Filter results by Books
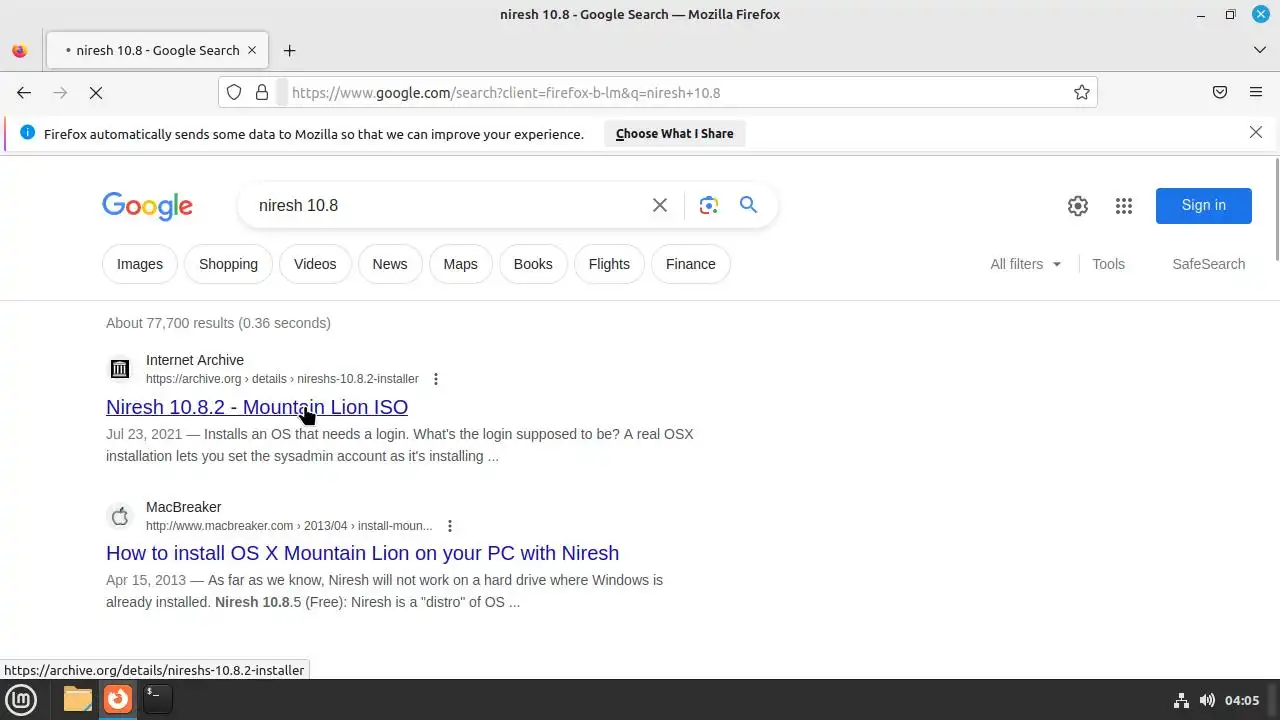The width and height of the screenshot is (1280, 720). tap(533, 264)
